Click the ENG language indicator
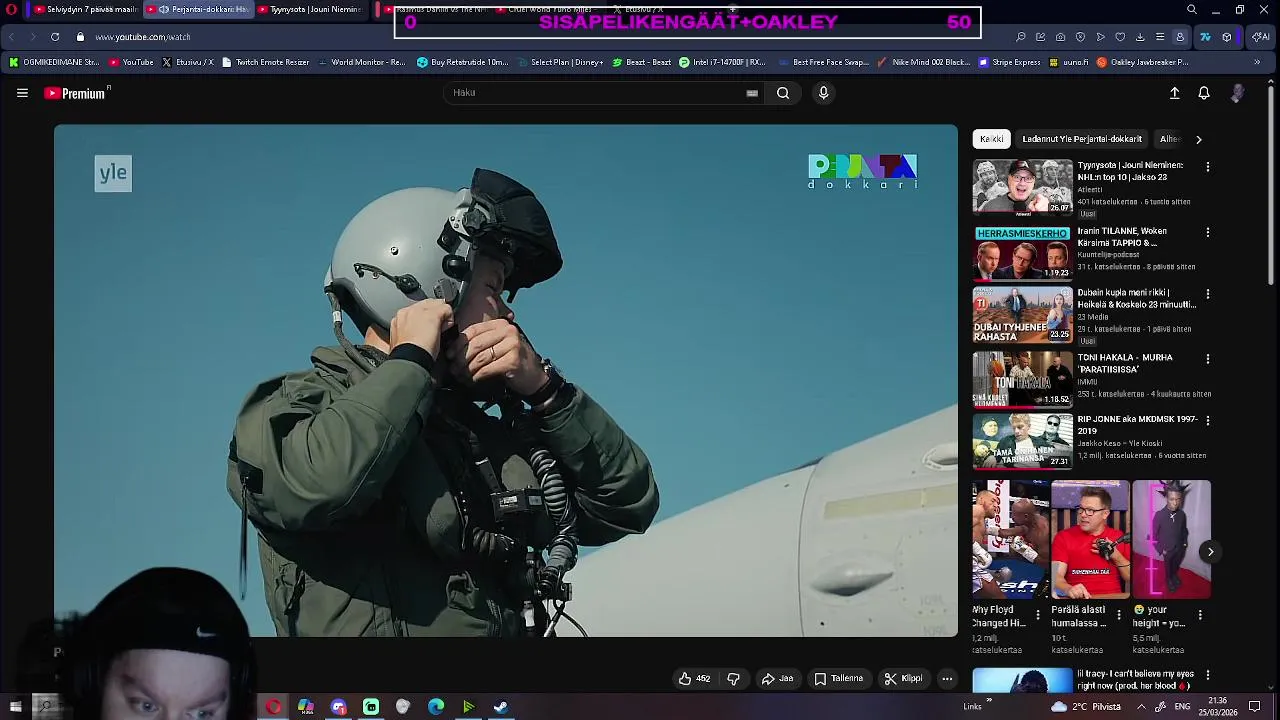This screenshot has width=1280, height=720. point(1182,706)
